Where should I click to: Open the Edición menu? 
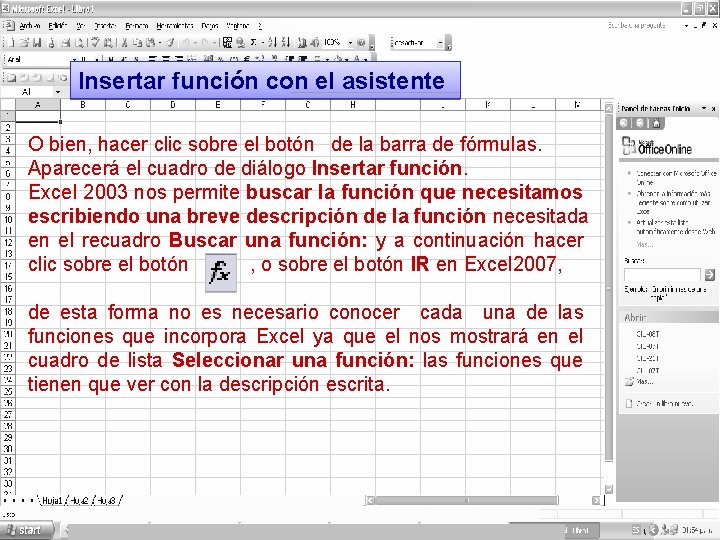coord(58,26)
